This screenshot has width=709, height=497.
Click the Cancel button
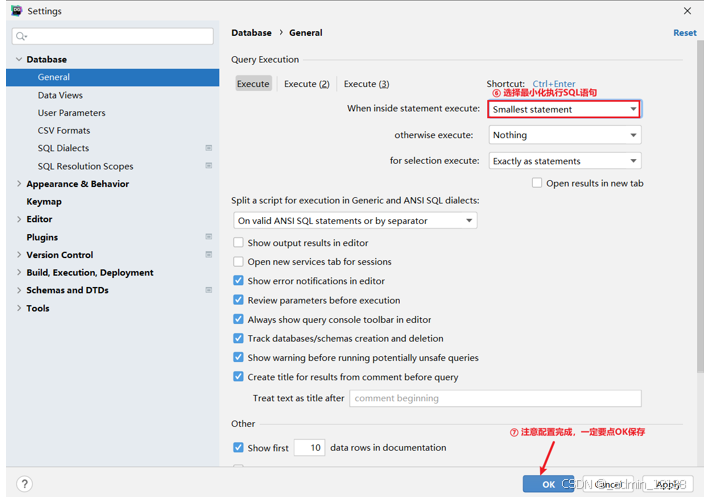(x=608, y=484)
